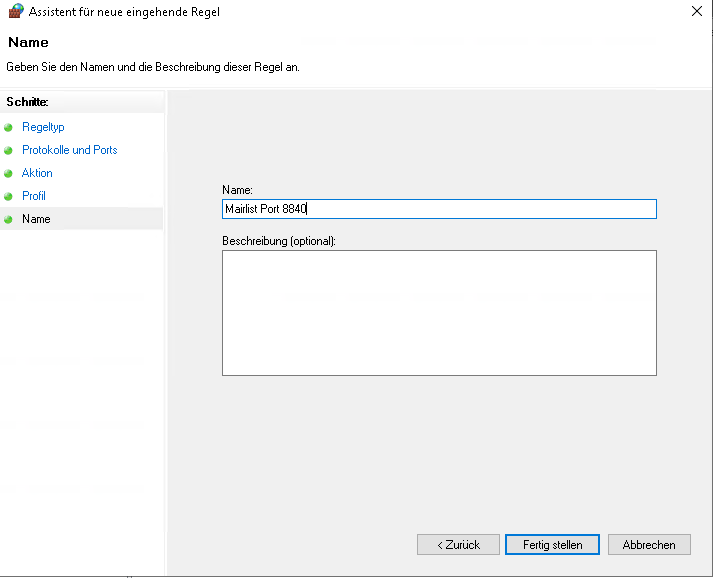Focus the Name field containing Mairlist Port 8840
713x578 pixels.
(439, 209)
